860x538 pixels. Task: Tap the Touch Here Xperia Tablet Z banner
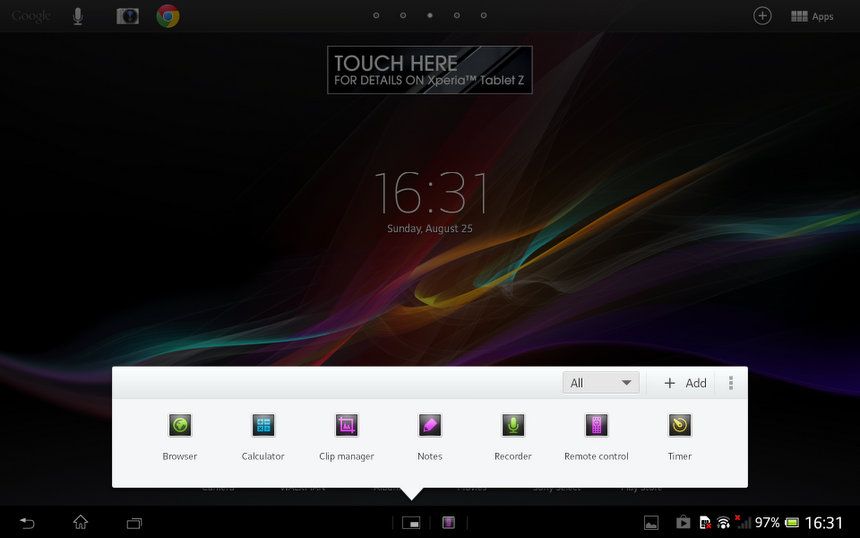[x=430, y=70]
